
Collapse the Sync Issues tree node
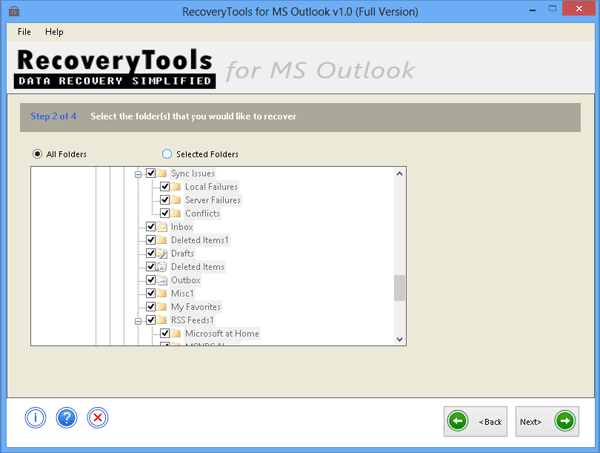click(x=138, y=174)
